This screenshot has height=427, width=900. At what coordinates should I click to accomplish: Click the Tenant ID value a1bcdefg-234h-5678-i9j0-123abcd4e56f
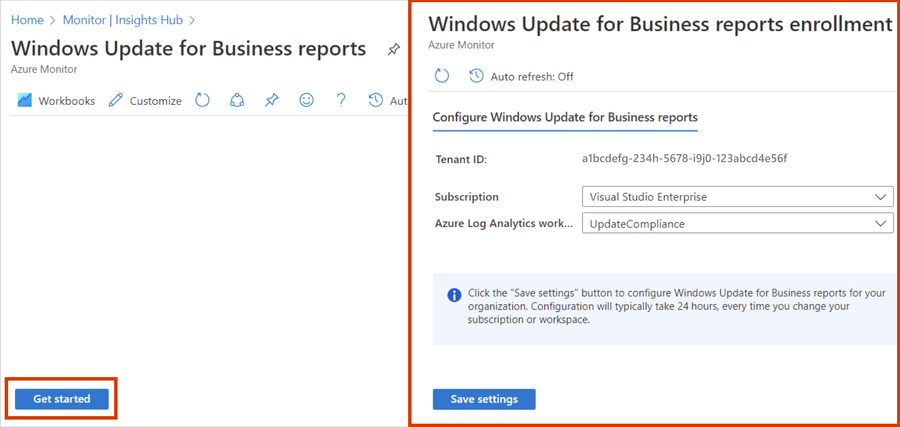[684, 158]
